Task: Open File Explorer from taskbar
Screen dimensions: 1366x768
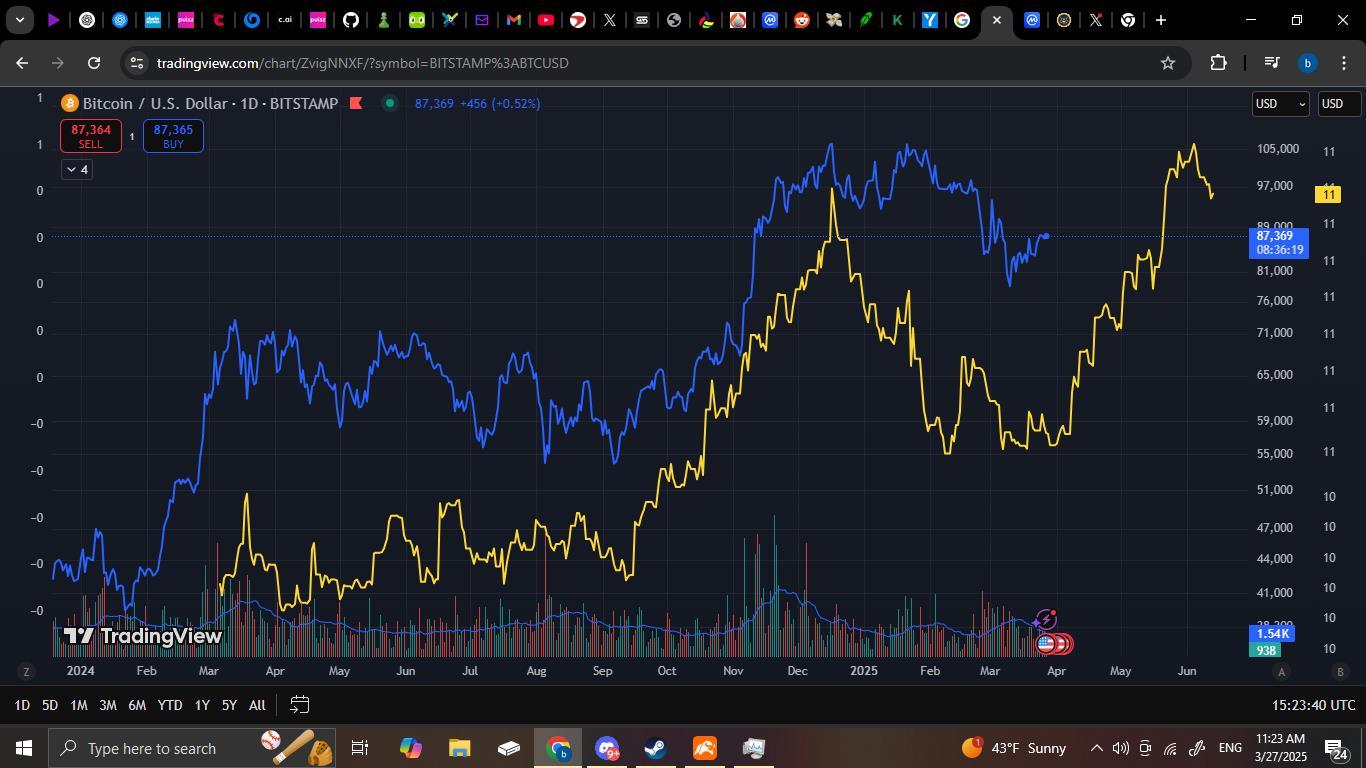Action: click(x=459, y=748)
